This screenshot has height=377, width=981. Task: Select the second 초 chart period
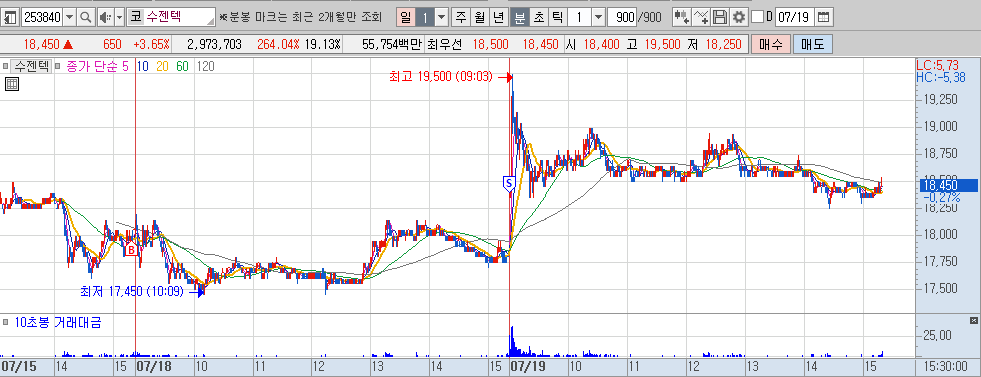[x=538, y=17]
